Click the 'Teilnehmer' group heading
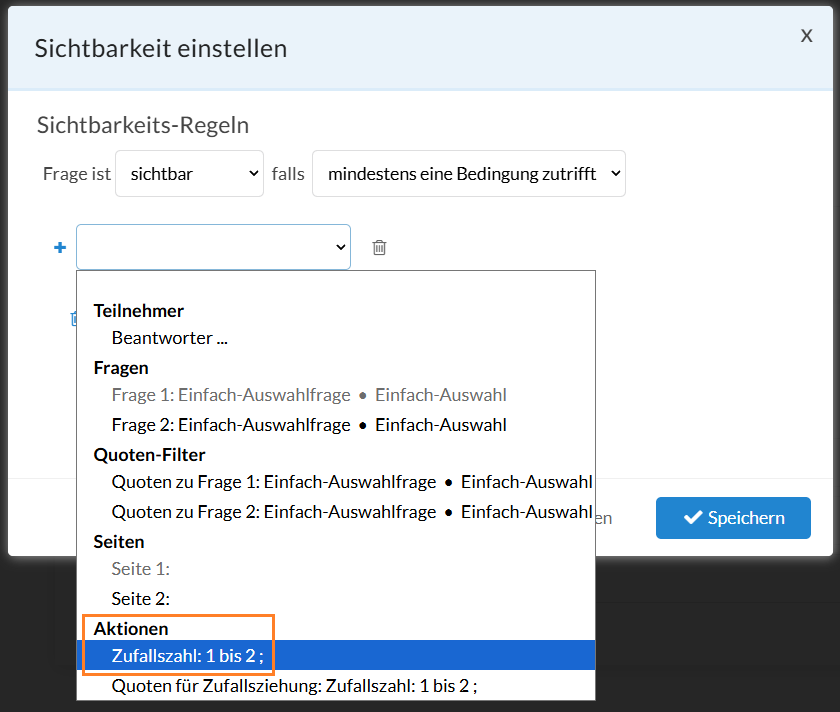The height and width of the screenshot is (712, 840). pyautogui.click(x=139, y=311)
